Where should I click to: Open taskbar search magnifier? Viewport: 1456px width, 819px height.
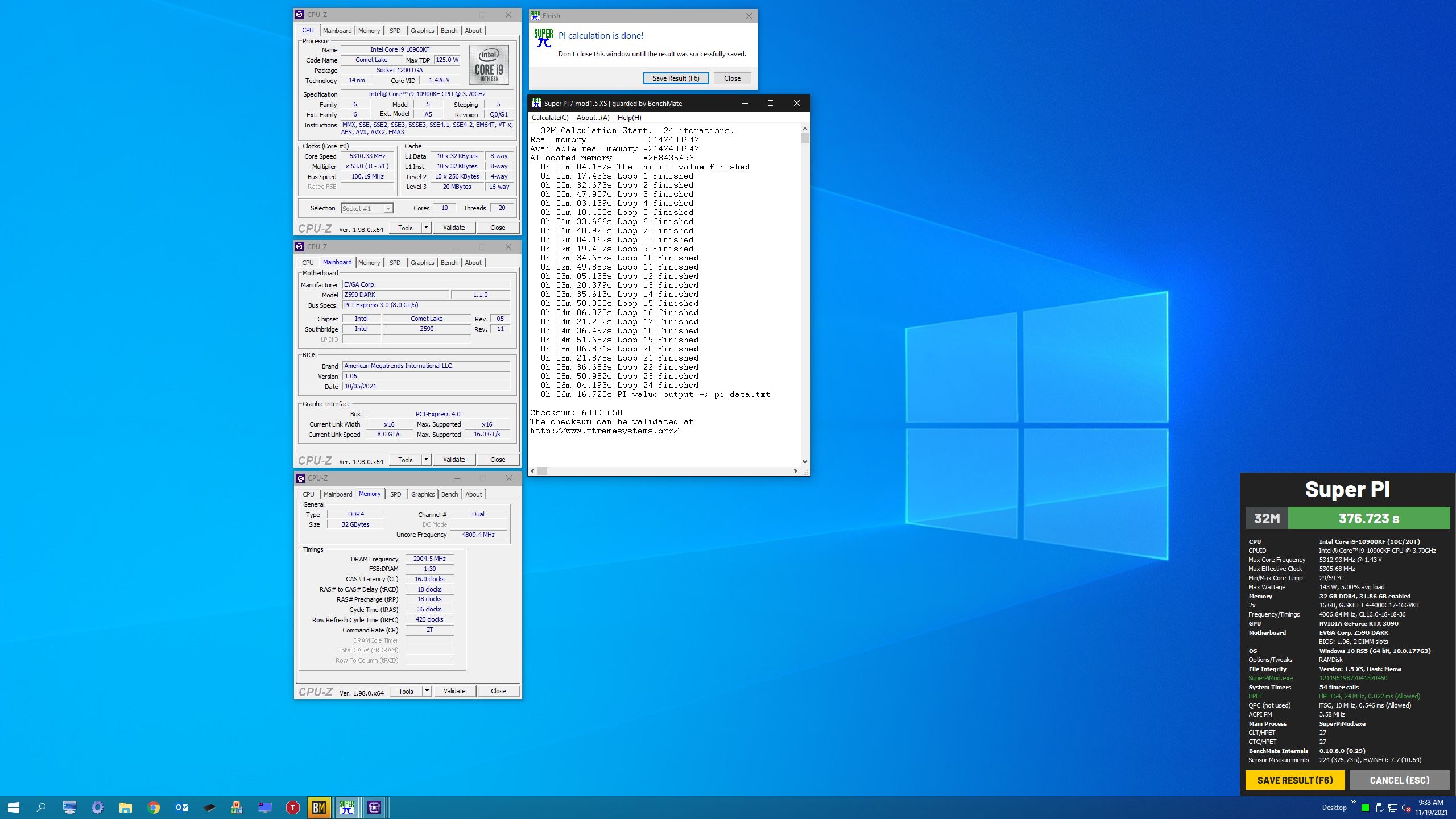(41, 807)
